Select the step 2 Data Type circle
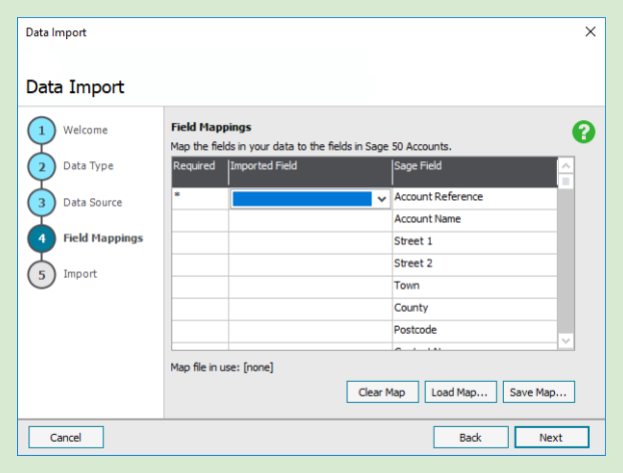 pyautogui.click(x=41, y=167)
